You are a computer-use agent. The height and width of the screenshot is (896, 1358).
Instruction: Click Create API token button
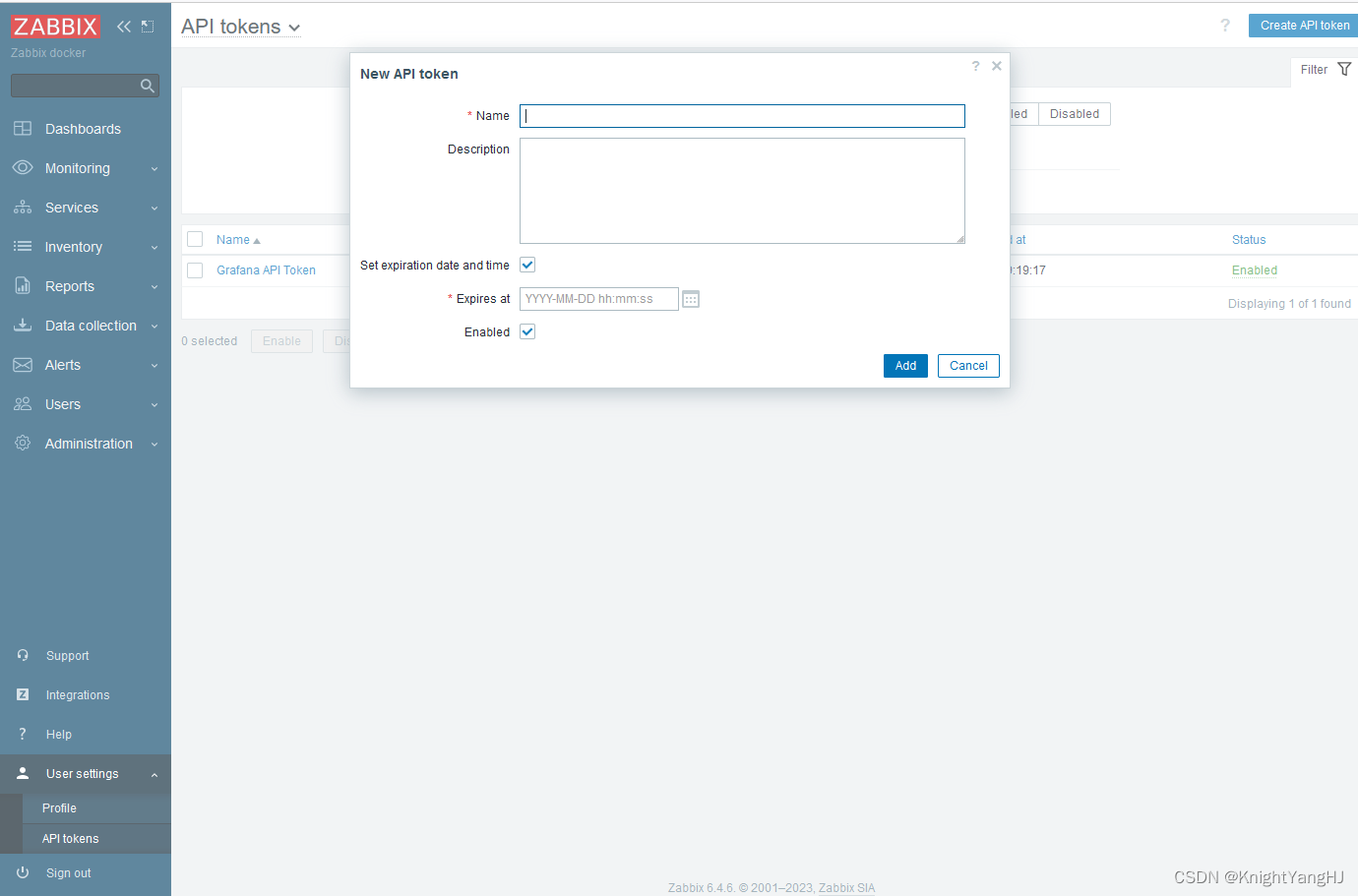tap(1304, 26)
